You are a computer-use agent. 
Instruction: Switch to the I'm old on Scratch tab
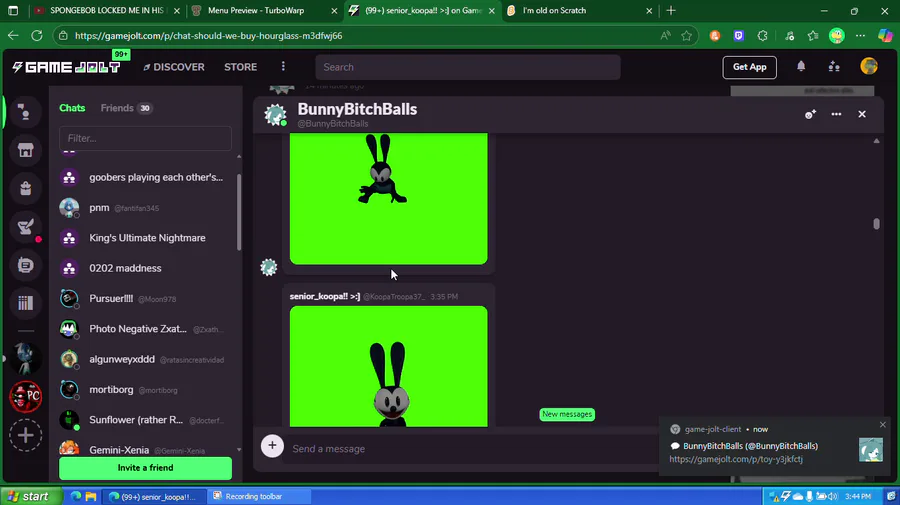point(579,10)
